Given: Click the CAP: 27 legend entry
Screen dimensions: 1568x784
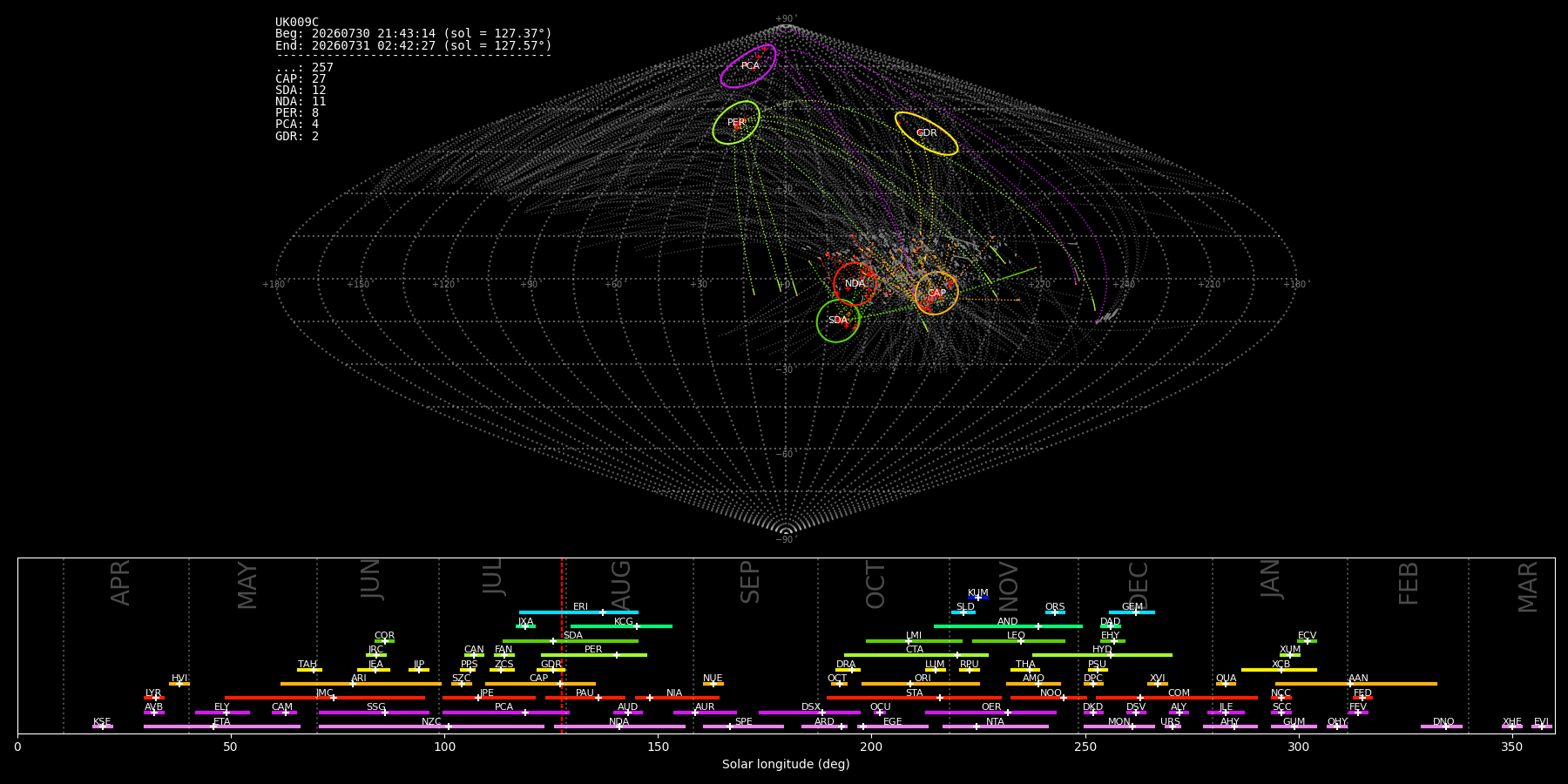Looking at the screenshot, I should coord(301,79).
